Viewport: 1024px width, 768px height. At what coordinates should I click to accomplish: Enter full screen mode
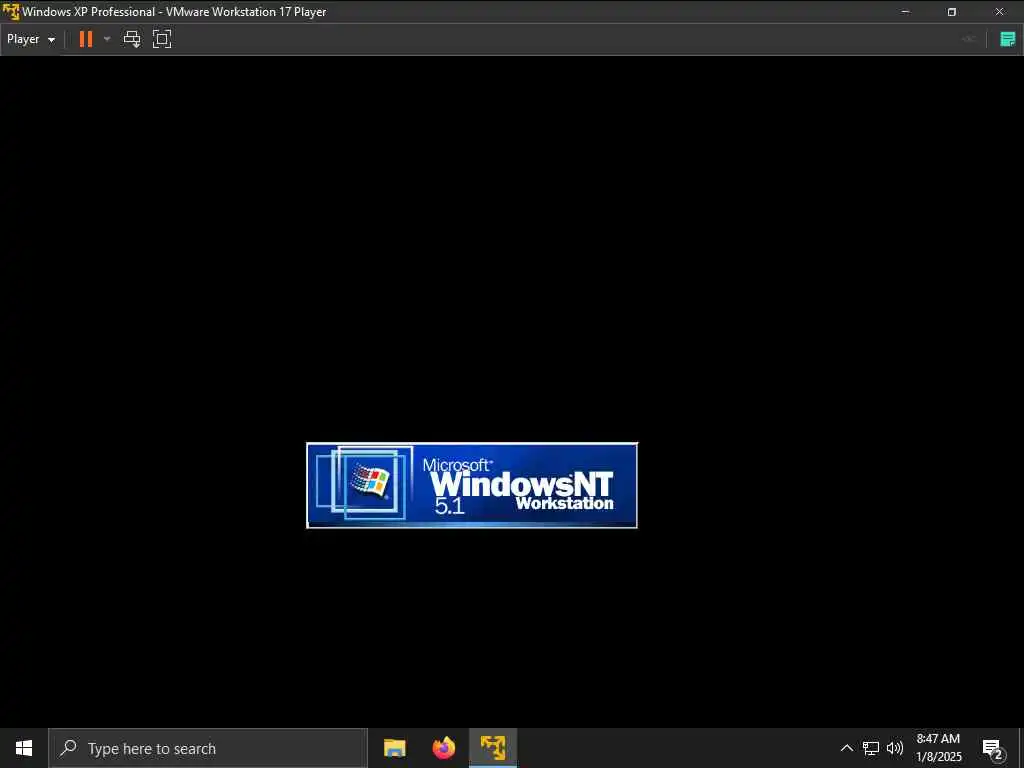(162, 39)
